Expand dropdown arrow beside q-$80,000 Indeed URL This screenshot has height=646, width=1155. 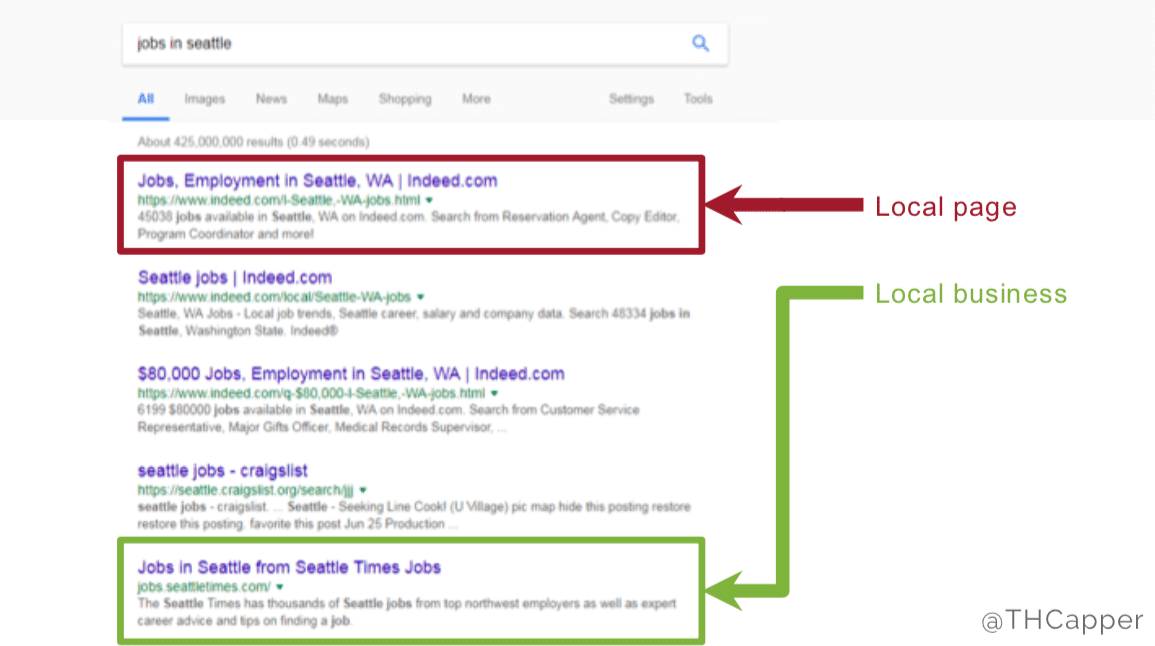tap(494, 394)
